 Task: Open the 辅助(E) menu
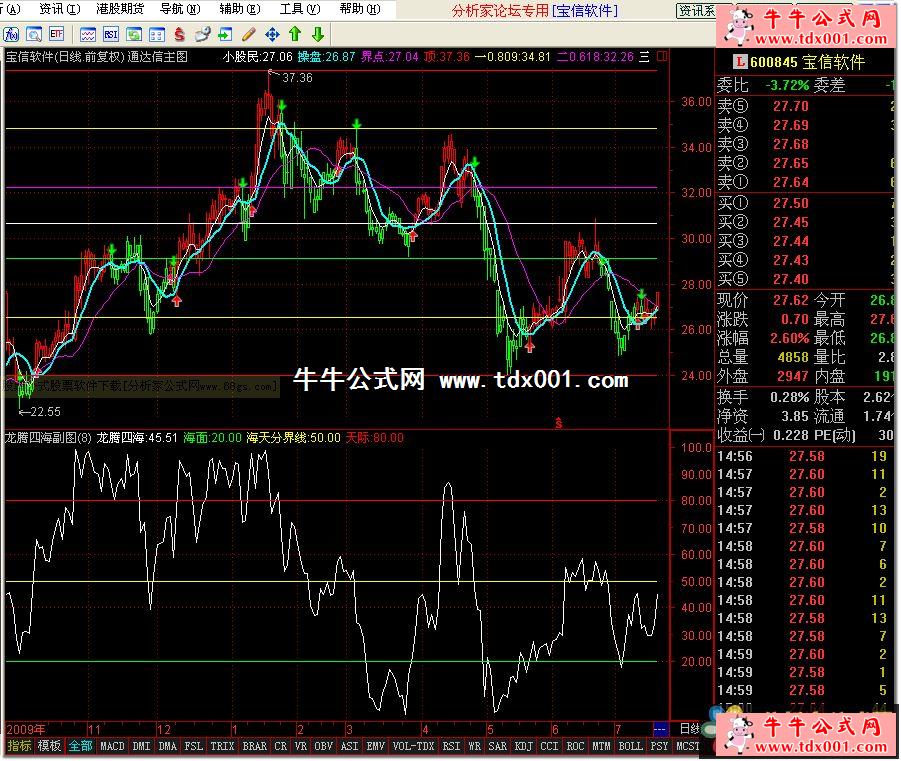coord(240,9)
